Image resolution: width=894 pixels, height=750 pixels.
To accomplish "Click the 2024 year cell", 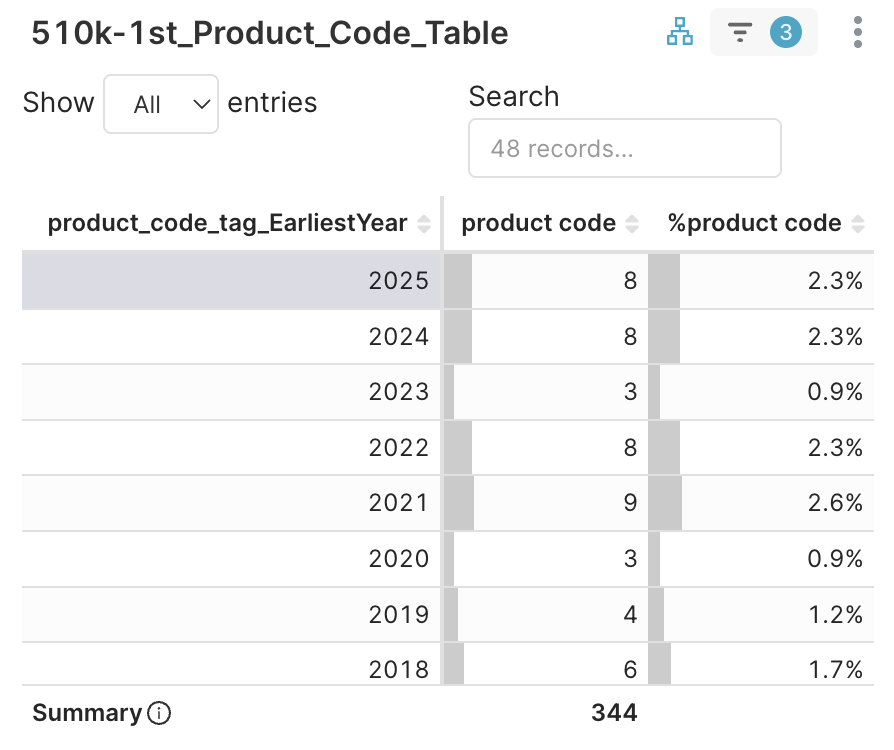I will (399, 337).
